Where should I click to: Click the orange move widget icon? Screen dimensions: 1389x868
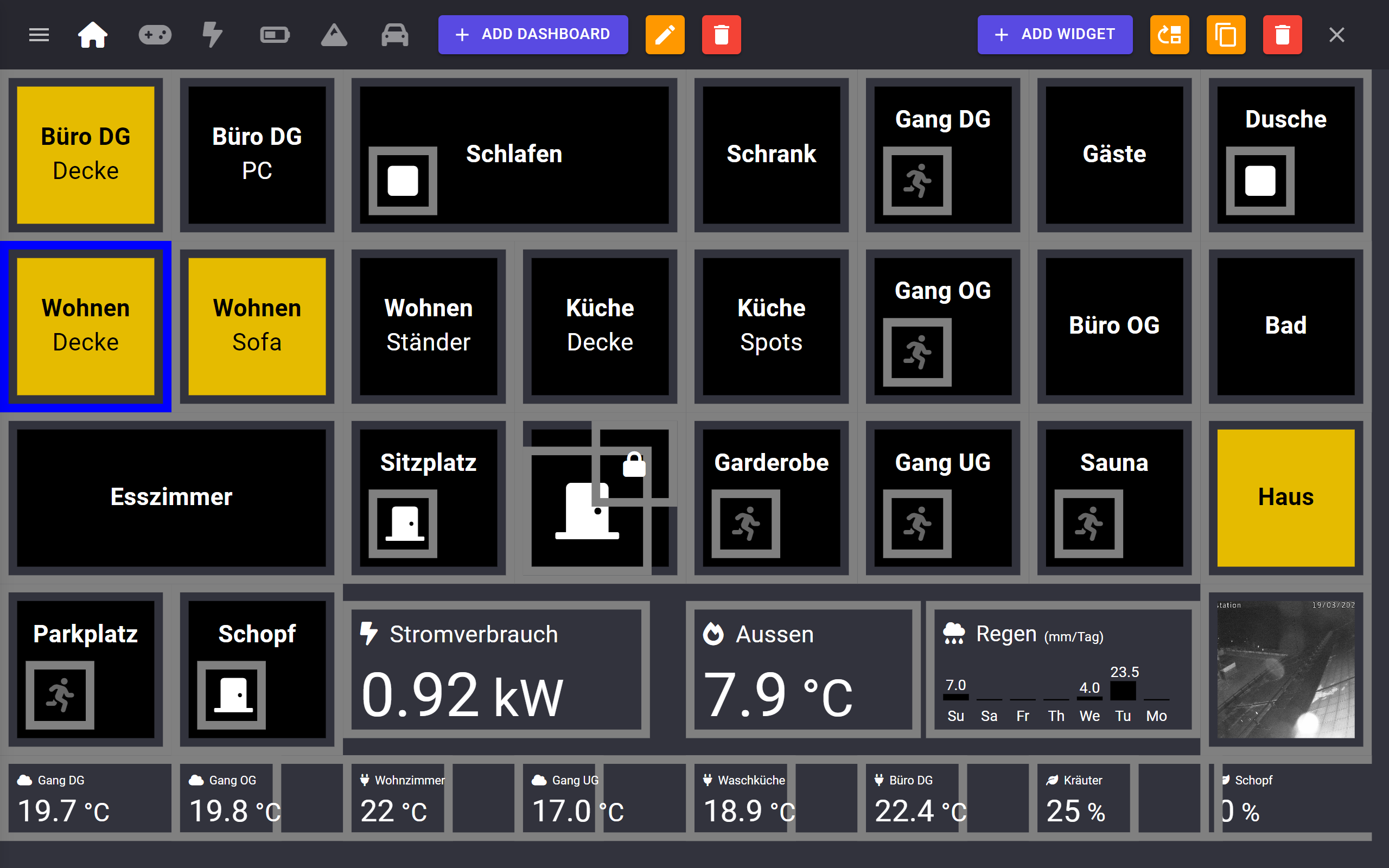coord(1169,34)
